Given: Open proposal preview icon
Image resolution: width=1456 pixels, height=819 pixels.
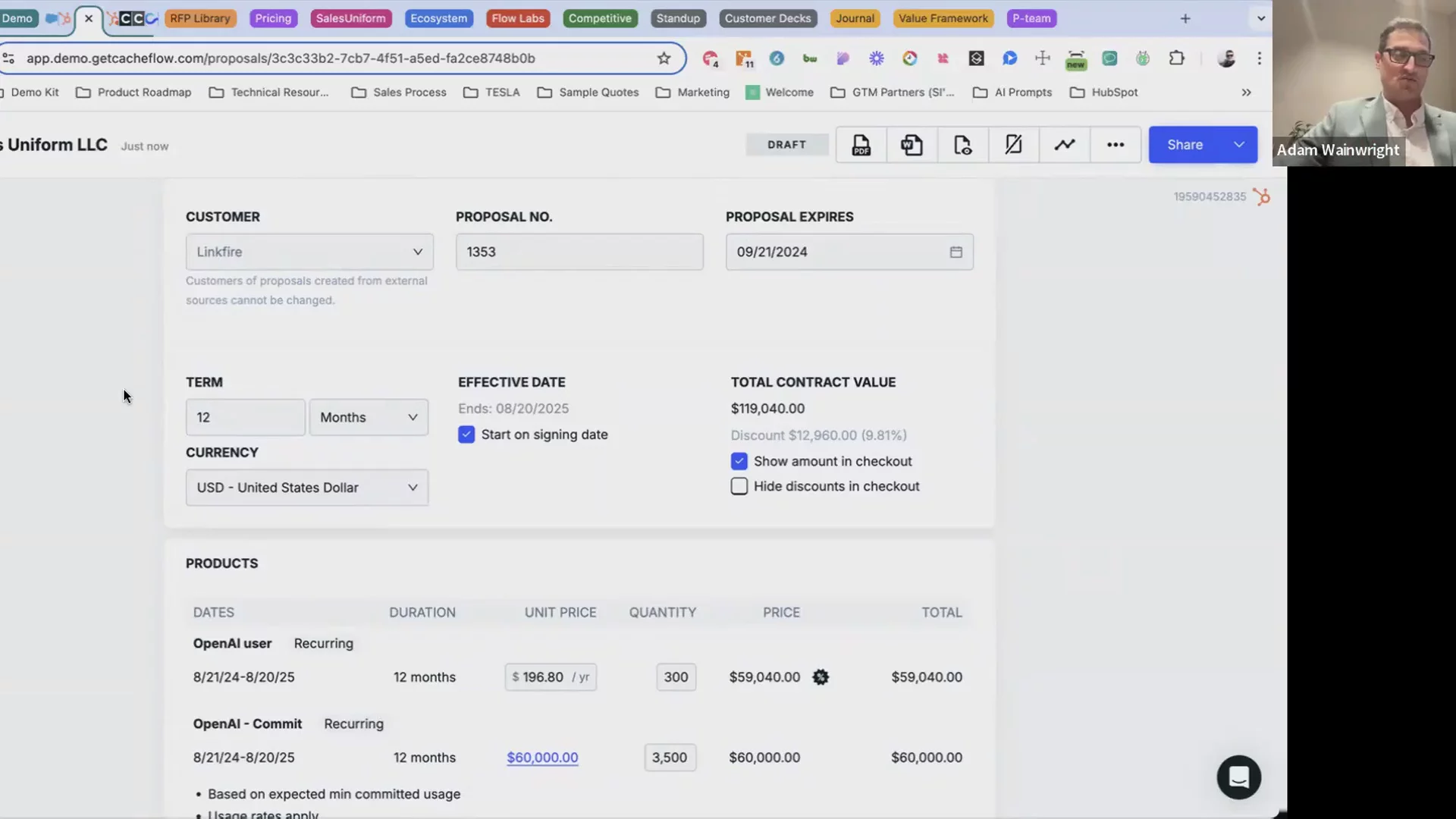Looking at the screenshot, I should (962, 145).
